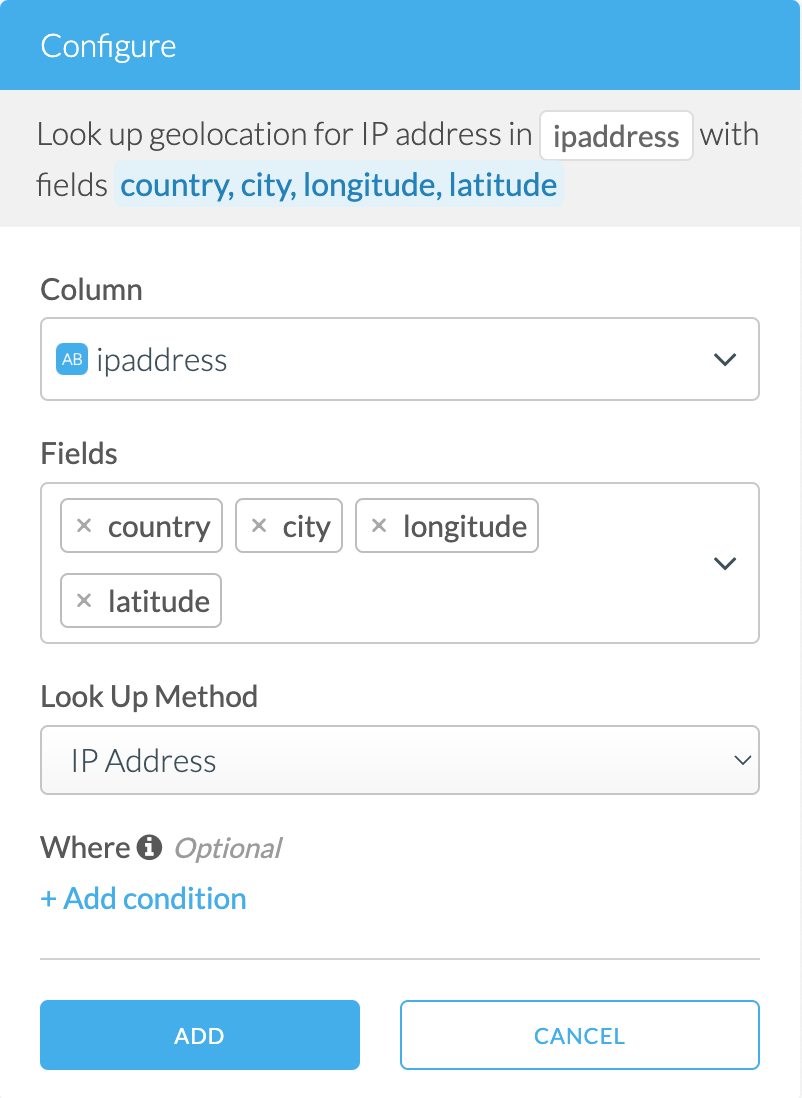Image resolution: width=802 pixels, height=1098 pixels.
Task: Click the highlighted fields summary link
Action: click(338, 185)
